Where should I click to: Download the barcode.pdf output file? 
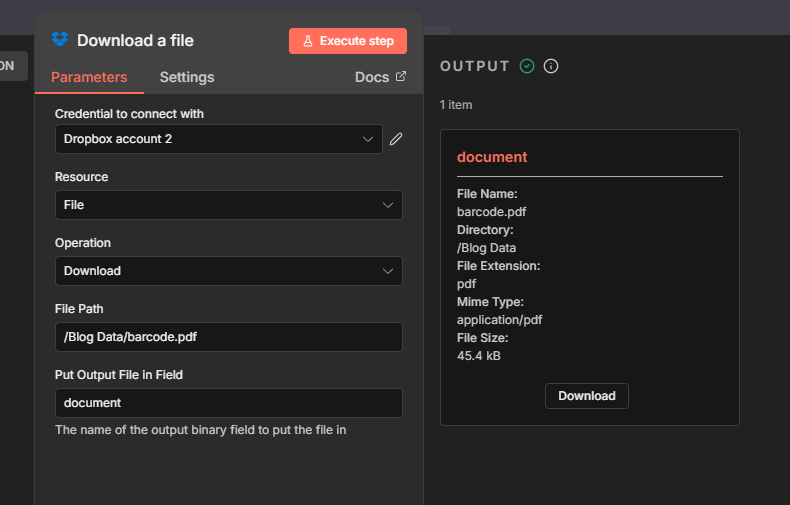tap(587, 396)
